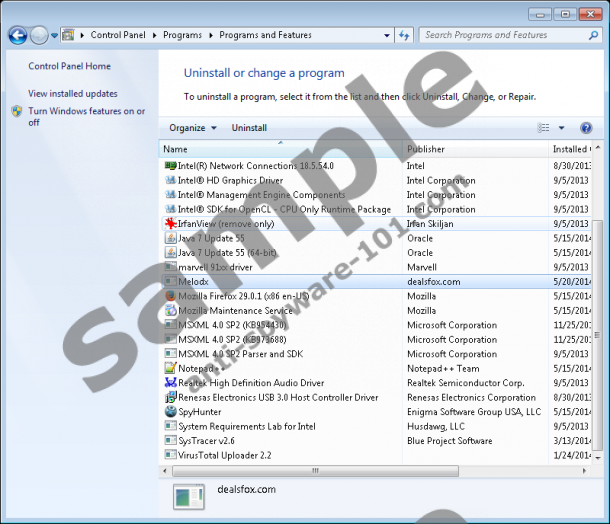Image resolution: width=610 pixels, height=524 pixels.
Task: Open the Organize dropdown menu
Action: tap(192, 128)
